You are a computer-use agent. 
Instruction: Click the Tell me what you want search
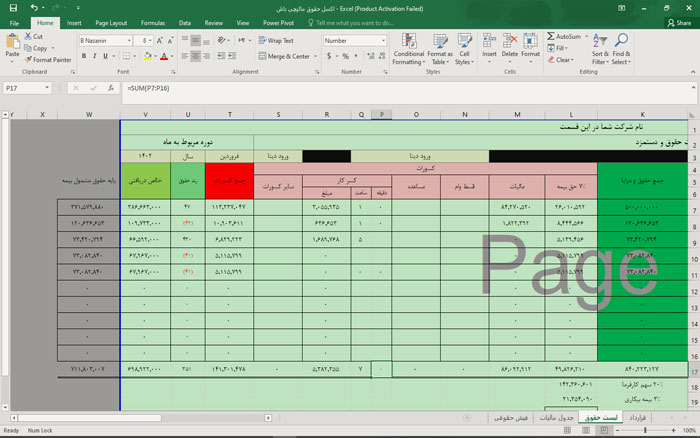tap(350, 23)
